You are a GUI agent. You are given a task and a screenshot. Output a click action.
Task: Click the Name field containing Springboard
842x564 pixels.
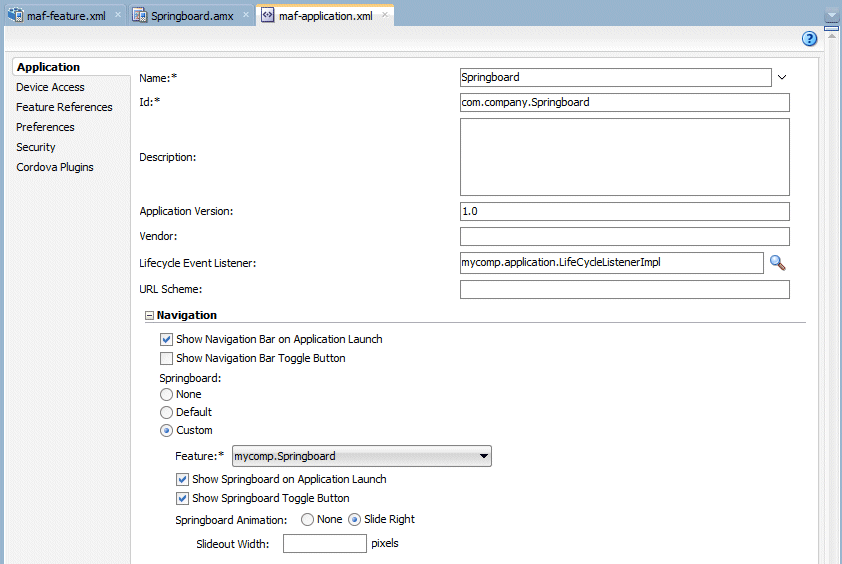616,77
